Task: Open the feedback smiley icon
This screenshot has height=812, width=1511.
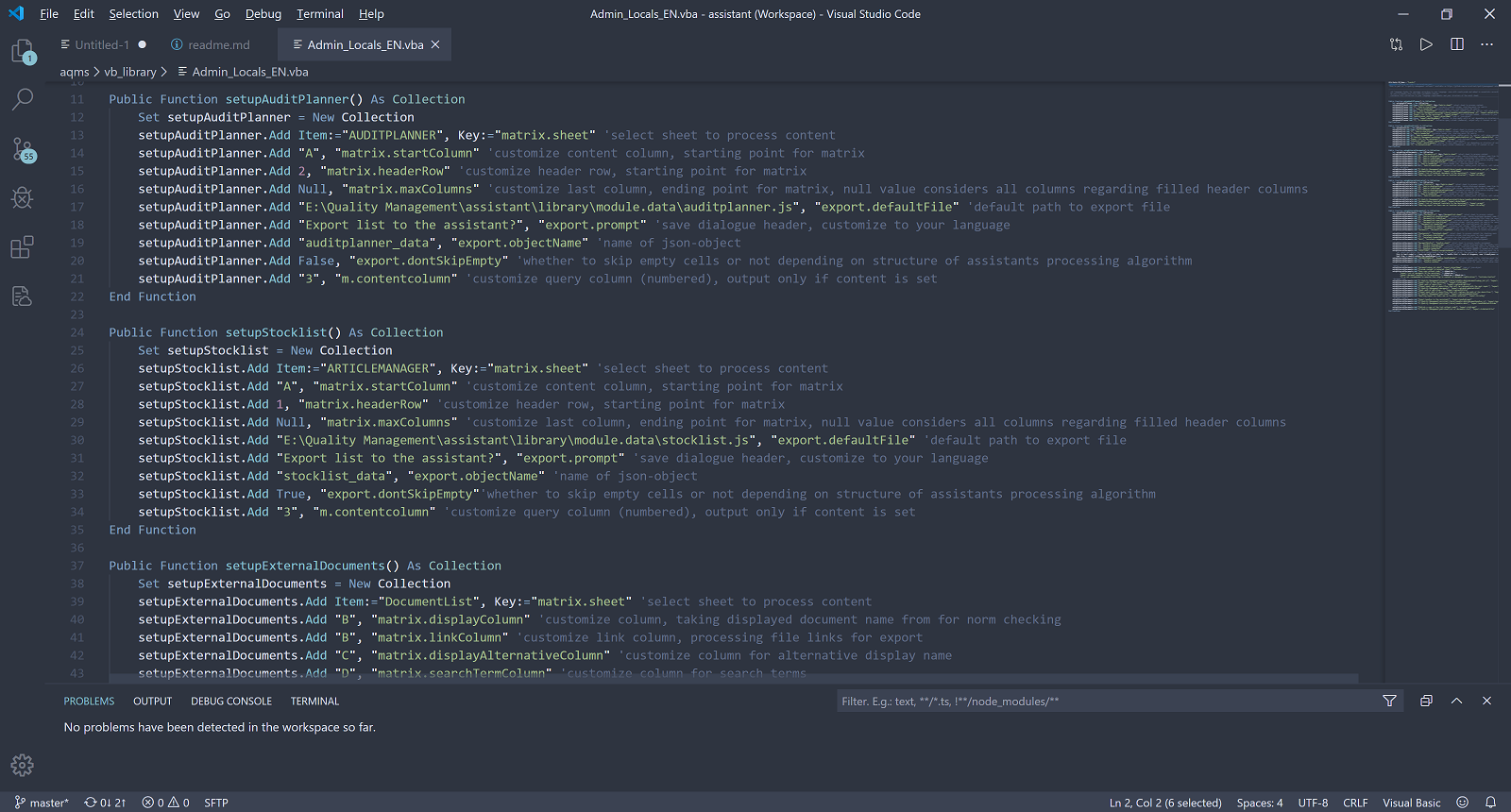Action: tap(1462, 803)
